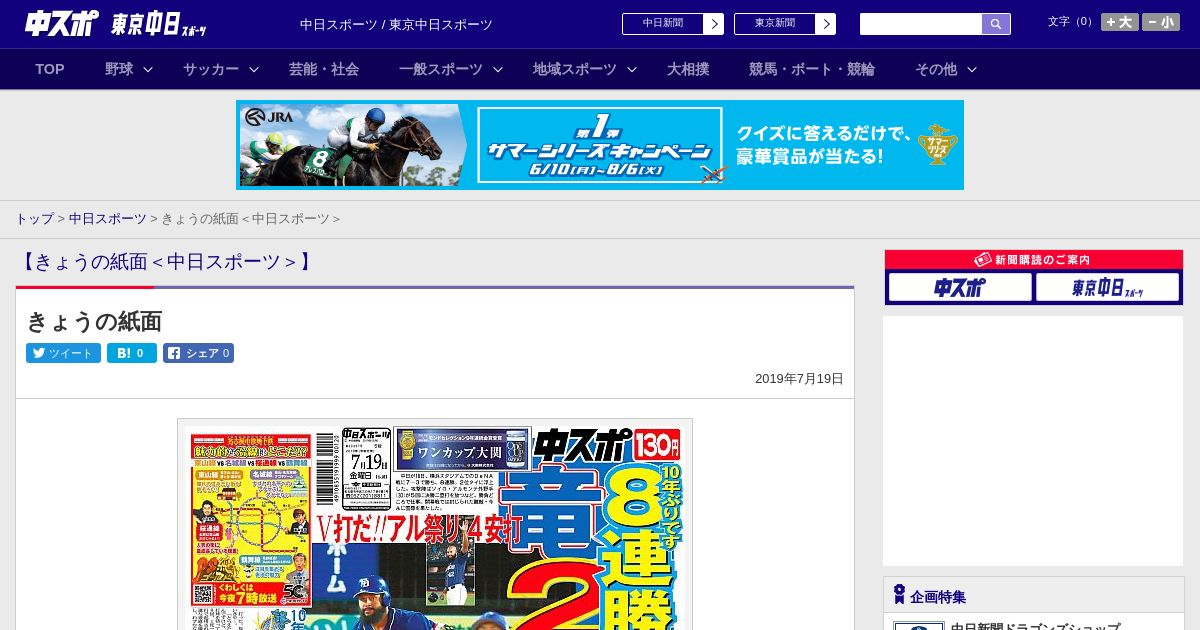Open 野球 navigation menu

pos(119,69)
